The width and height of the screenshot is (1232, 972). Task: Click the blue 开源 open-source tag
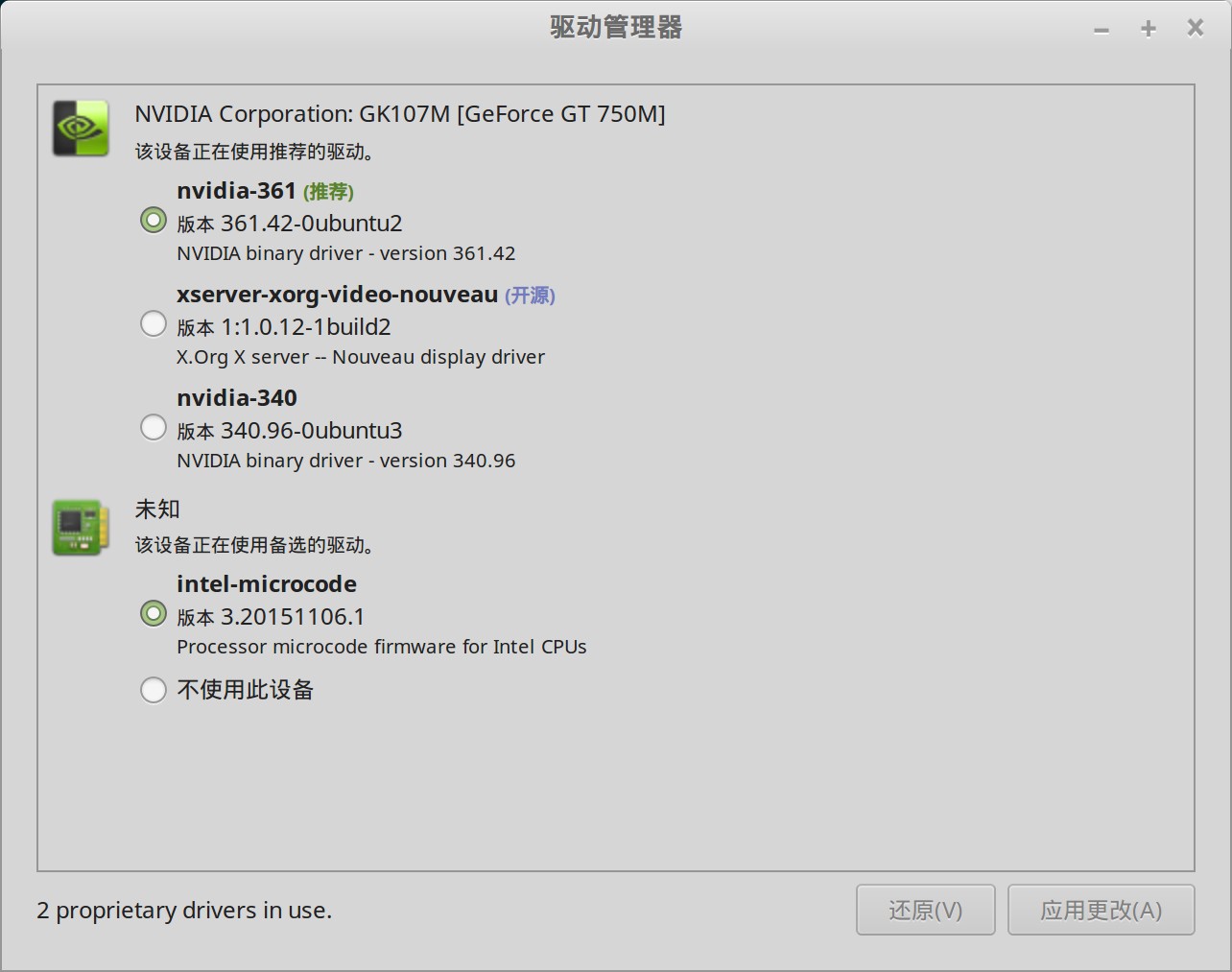click(530, 296)
